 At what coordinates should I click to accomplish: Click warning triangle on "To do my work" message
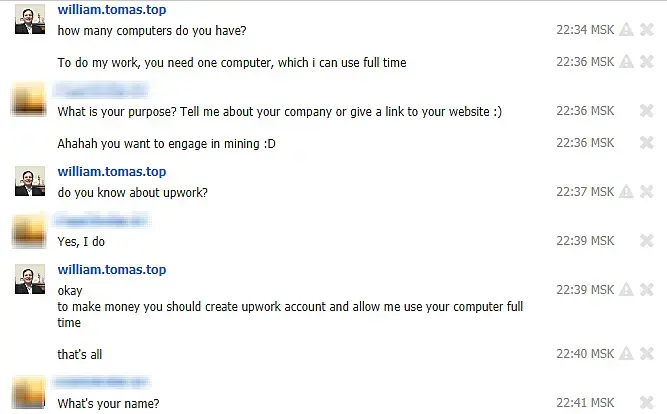point(626,62)
